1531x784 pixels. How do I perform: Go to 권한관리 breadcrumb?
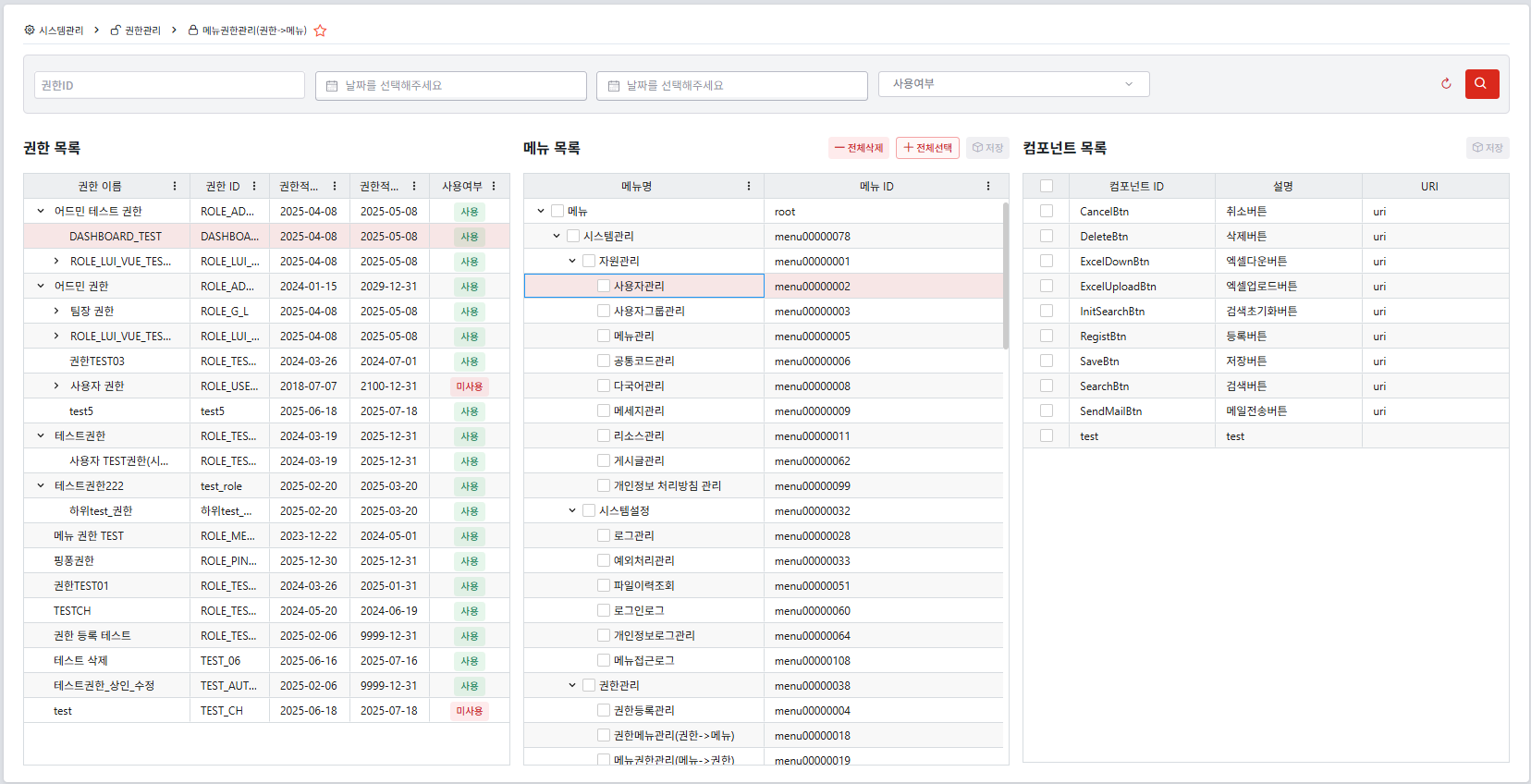142,31
